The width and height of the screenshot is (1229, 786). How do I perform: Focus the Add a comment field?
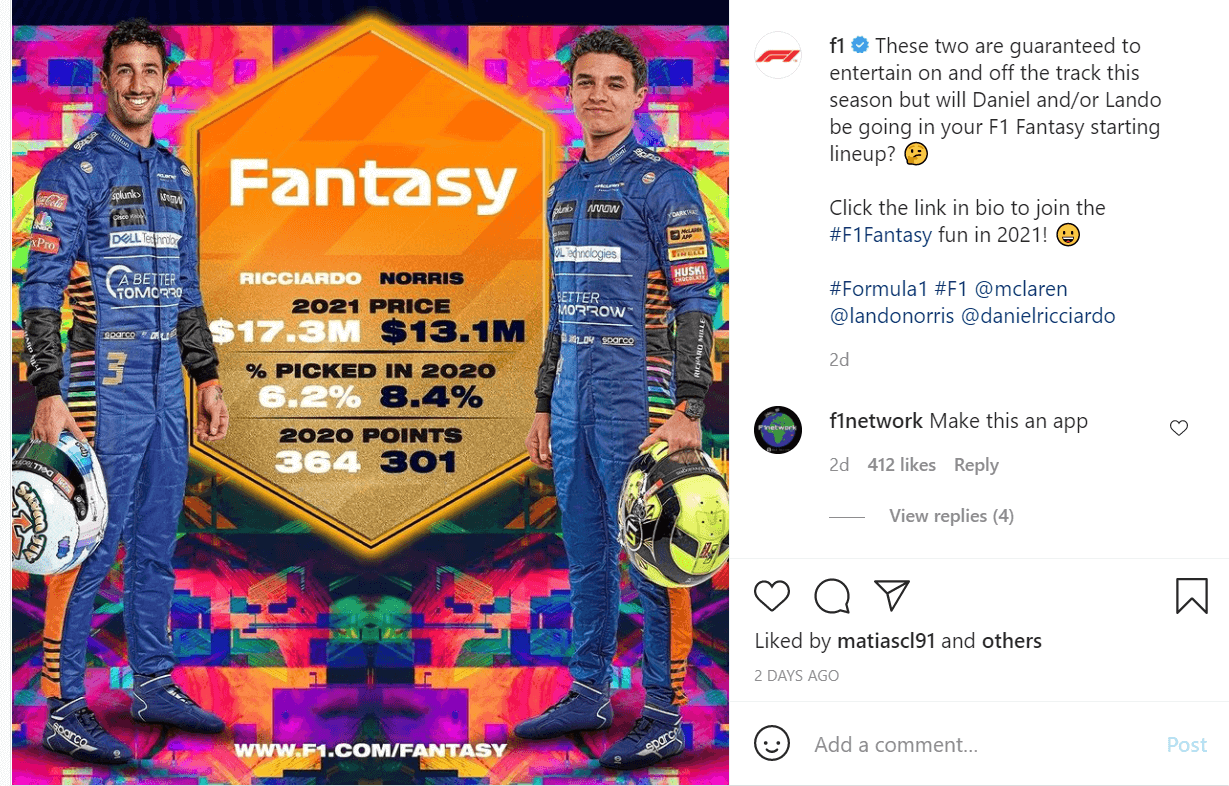(x=980, y=745)
